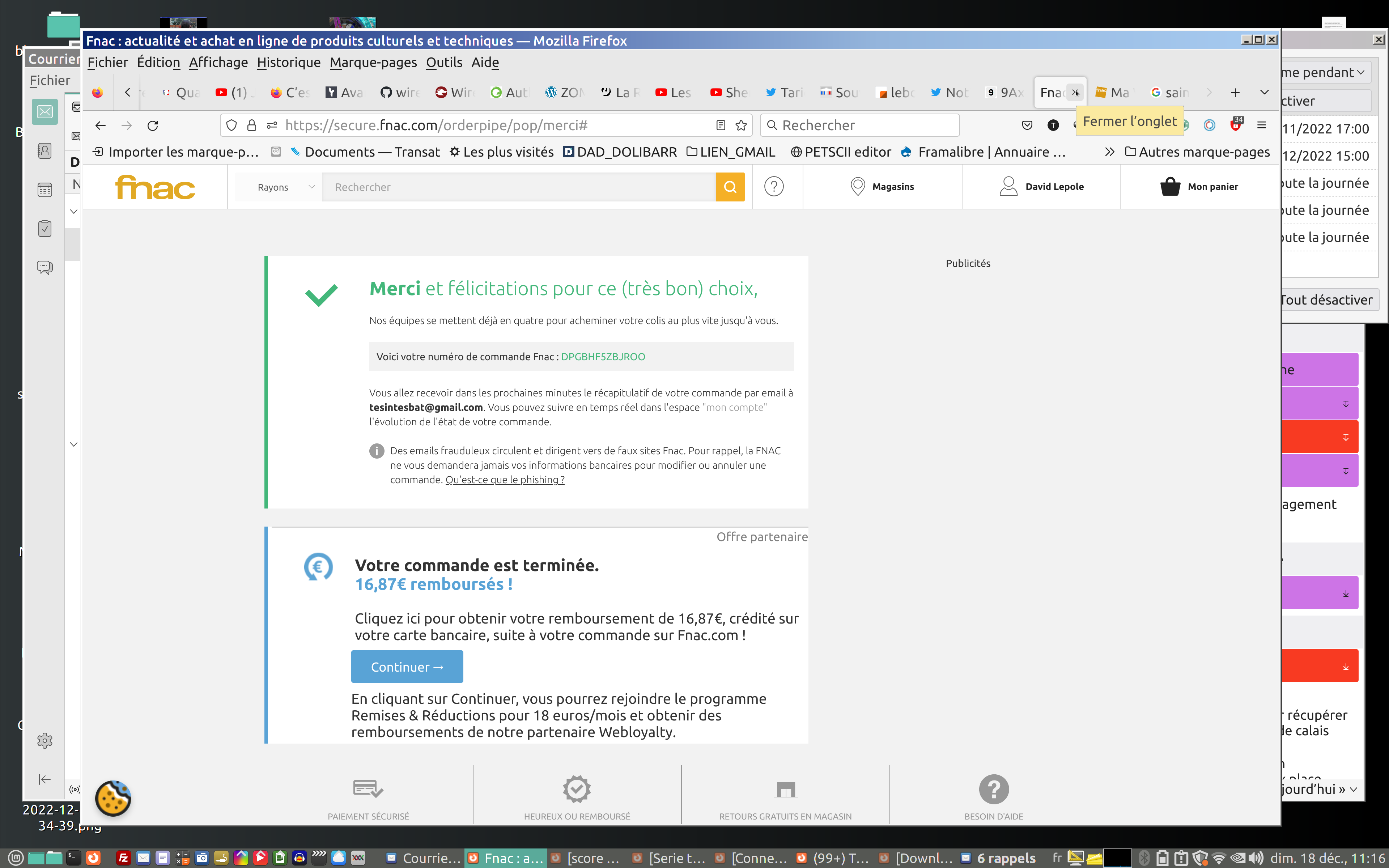Open the Marque-pages menu
1389x868 pixels.
(373, 62)
